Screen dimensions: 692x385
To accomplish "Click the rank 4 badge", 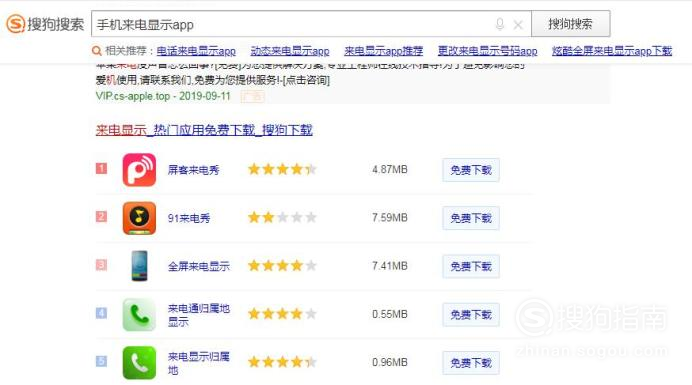I will pos(102,313).
